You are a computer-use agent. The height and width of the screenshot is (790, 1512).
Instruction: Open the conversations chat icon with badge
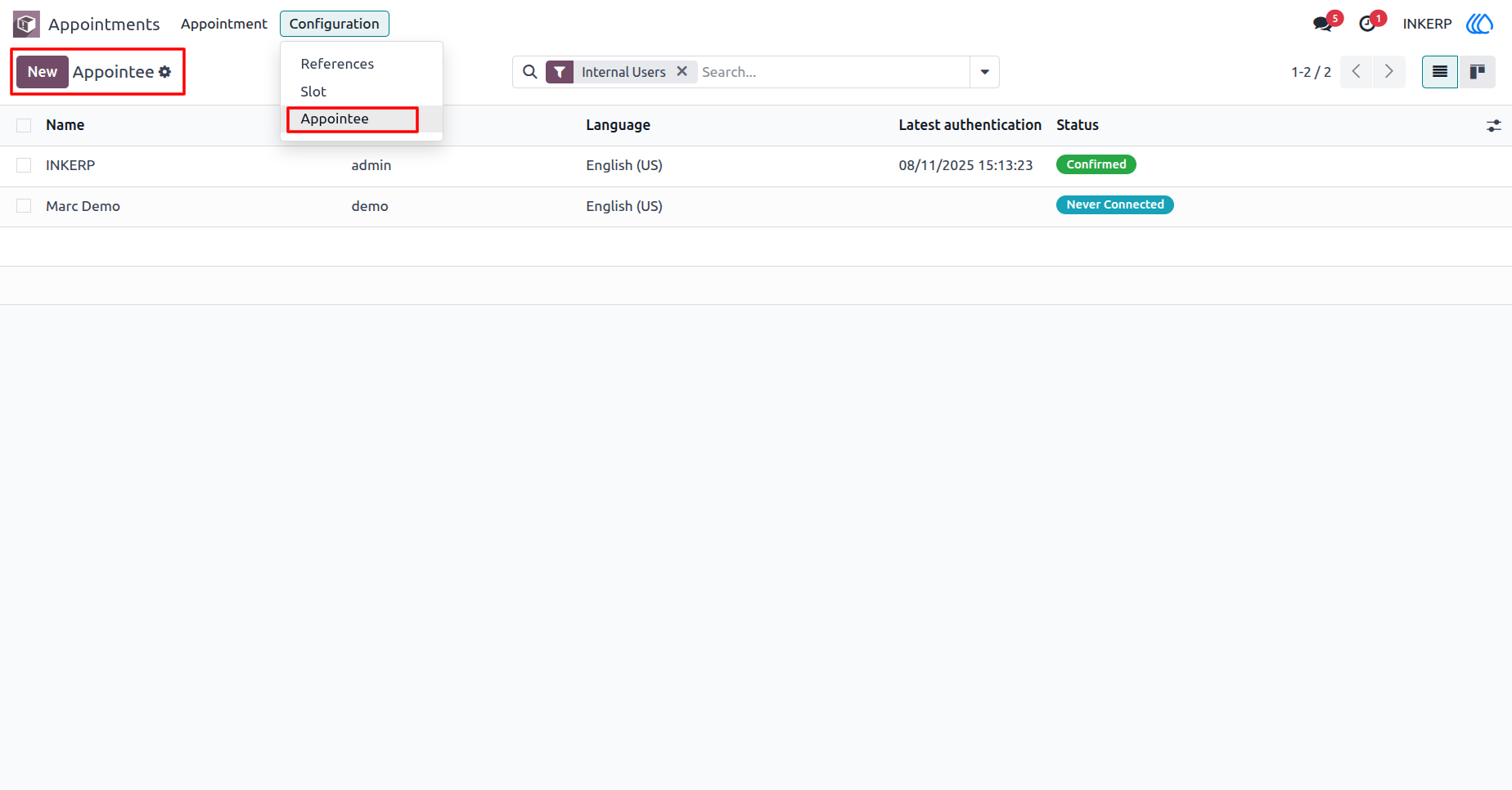[x=1323, y=24]
